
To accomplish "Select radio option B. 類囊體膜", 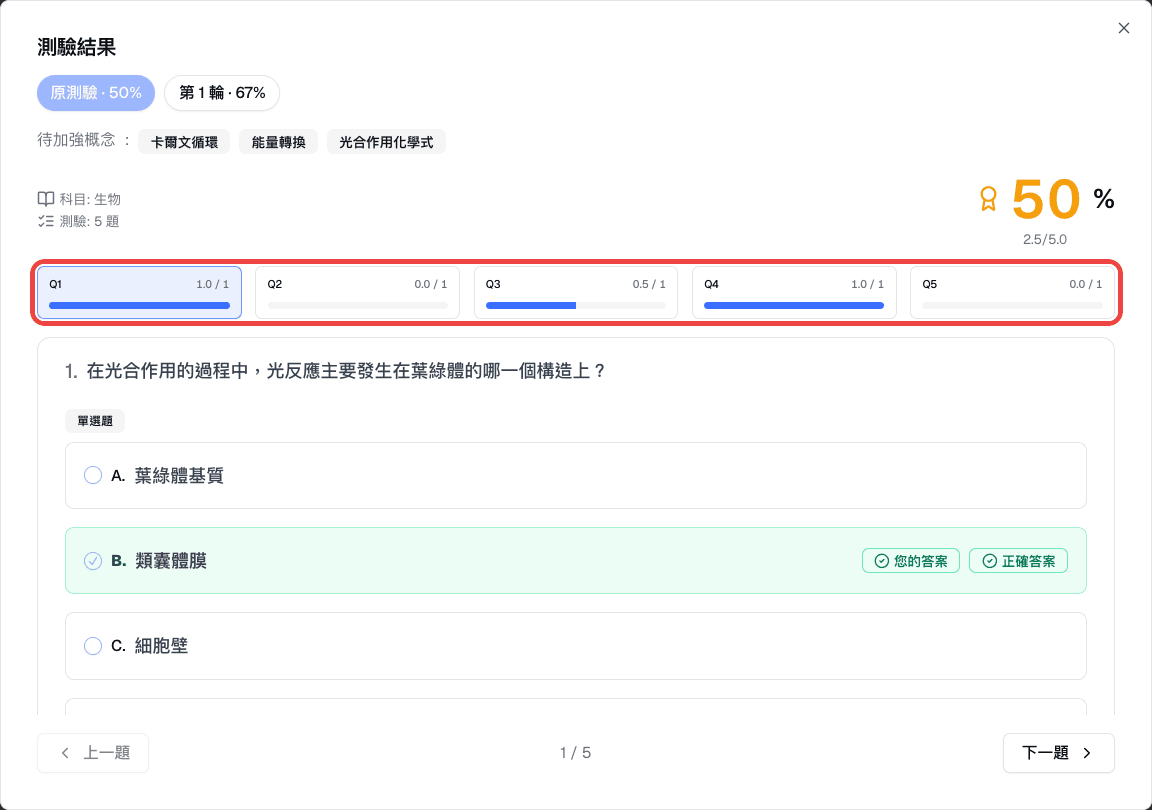I will pos(93,561).
